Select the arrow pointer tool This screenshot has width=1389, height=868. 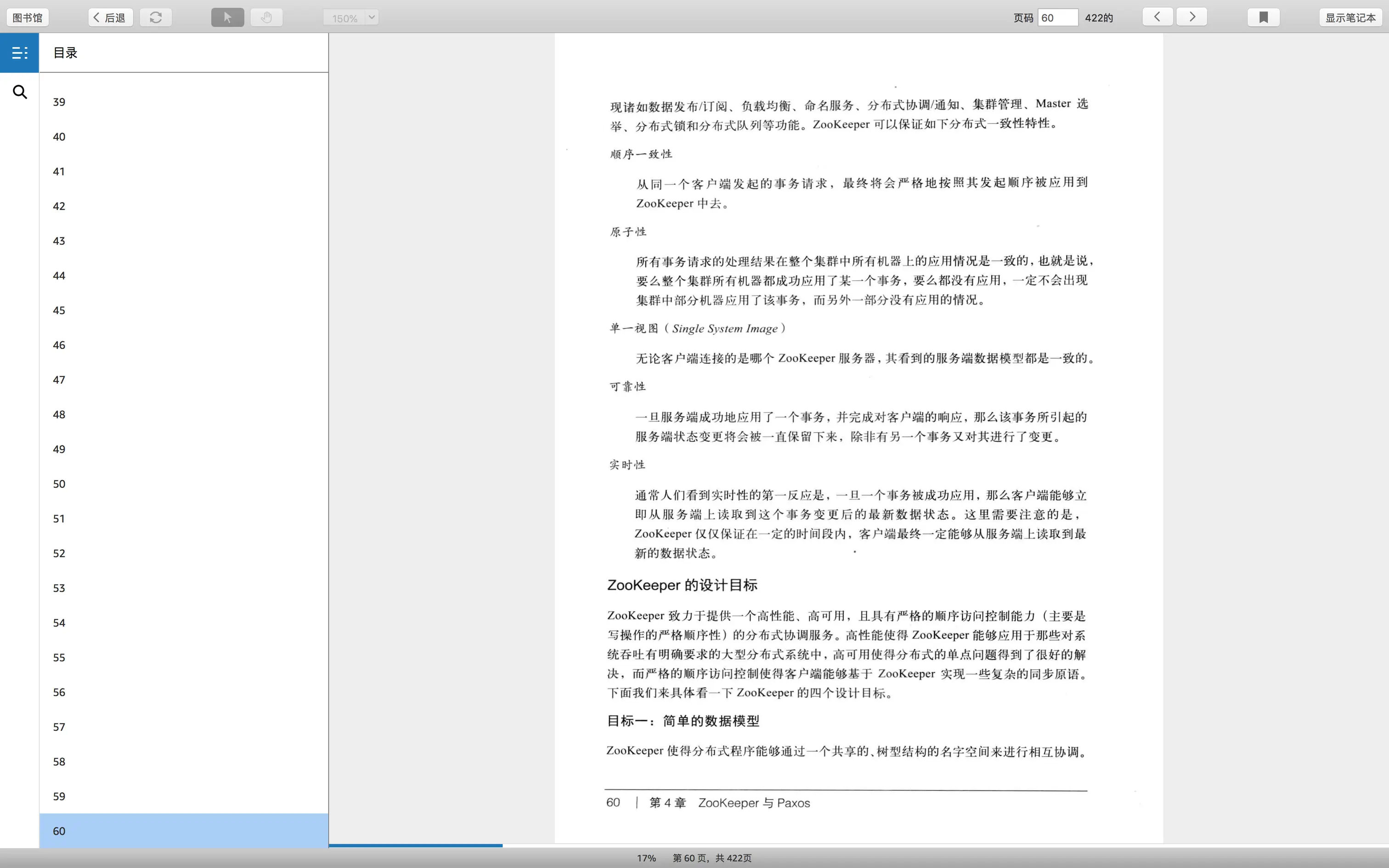(227, 17)
